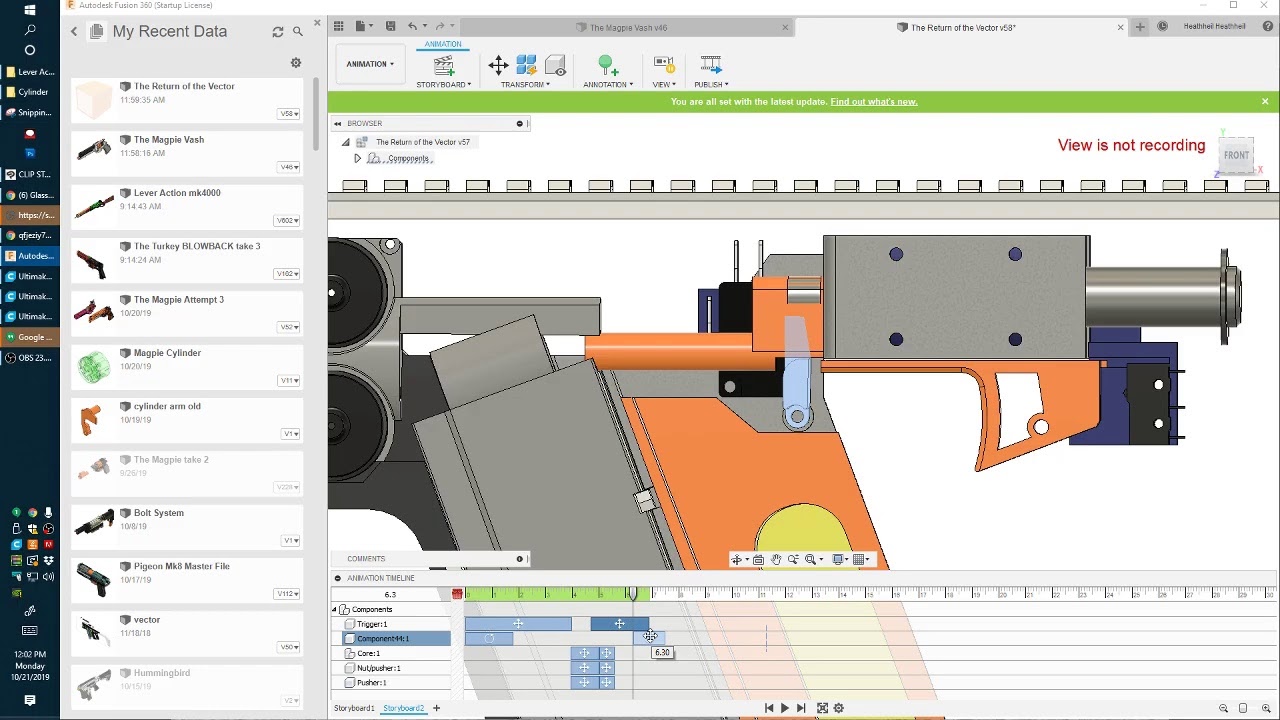Open a new design tab

(x=1140, y=27)
